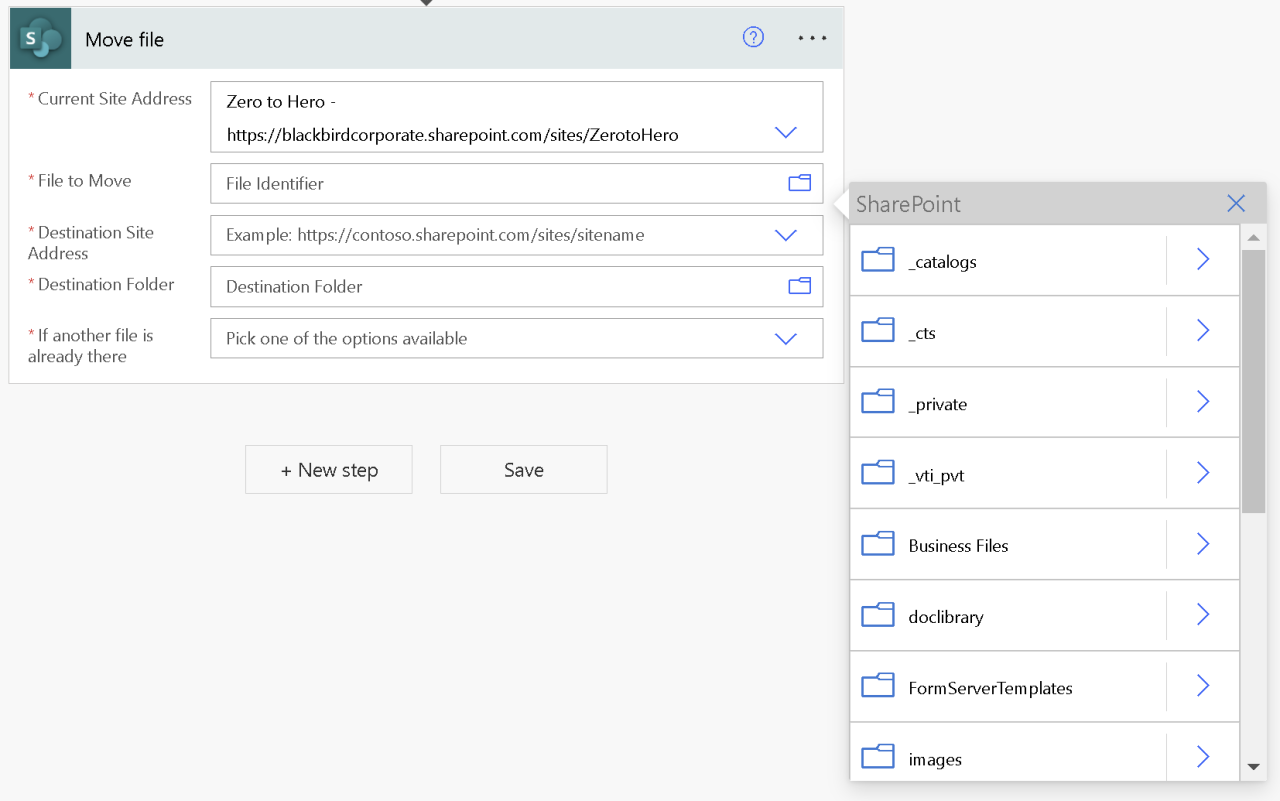Select the _private folder icon
The width and height of the screenshot is (1280, 801).
pyautogui.click(x=878, y=402)
